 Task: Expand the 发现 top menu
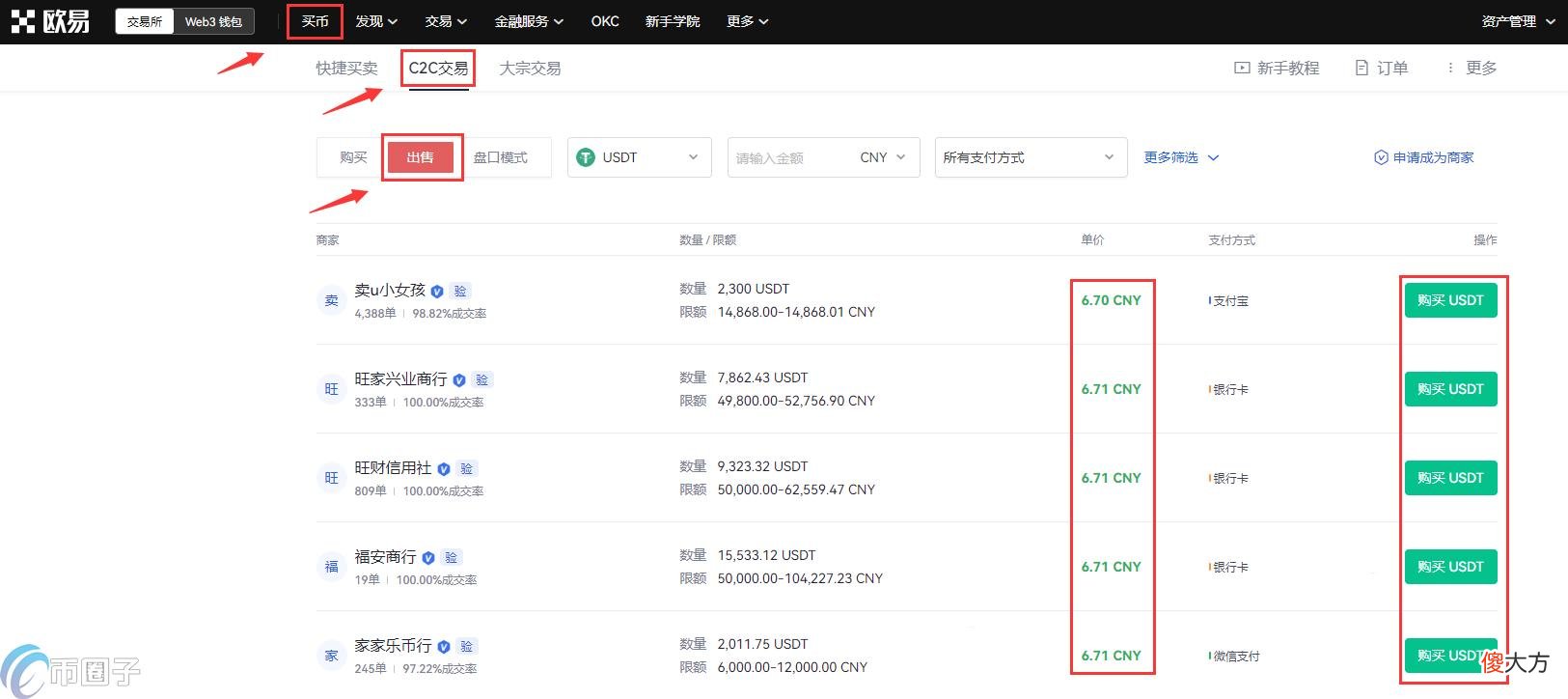tap(376, 21)
